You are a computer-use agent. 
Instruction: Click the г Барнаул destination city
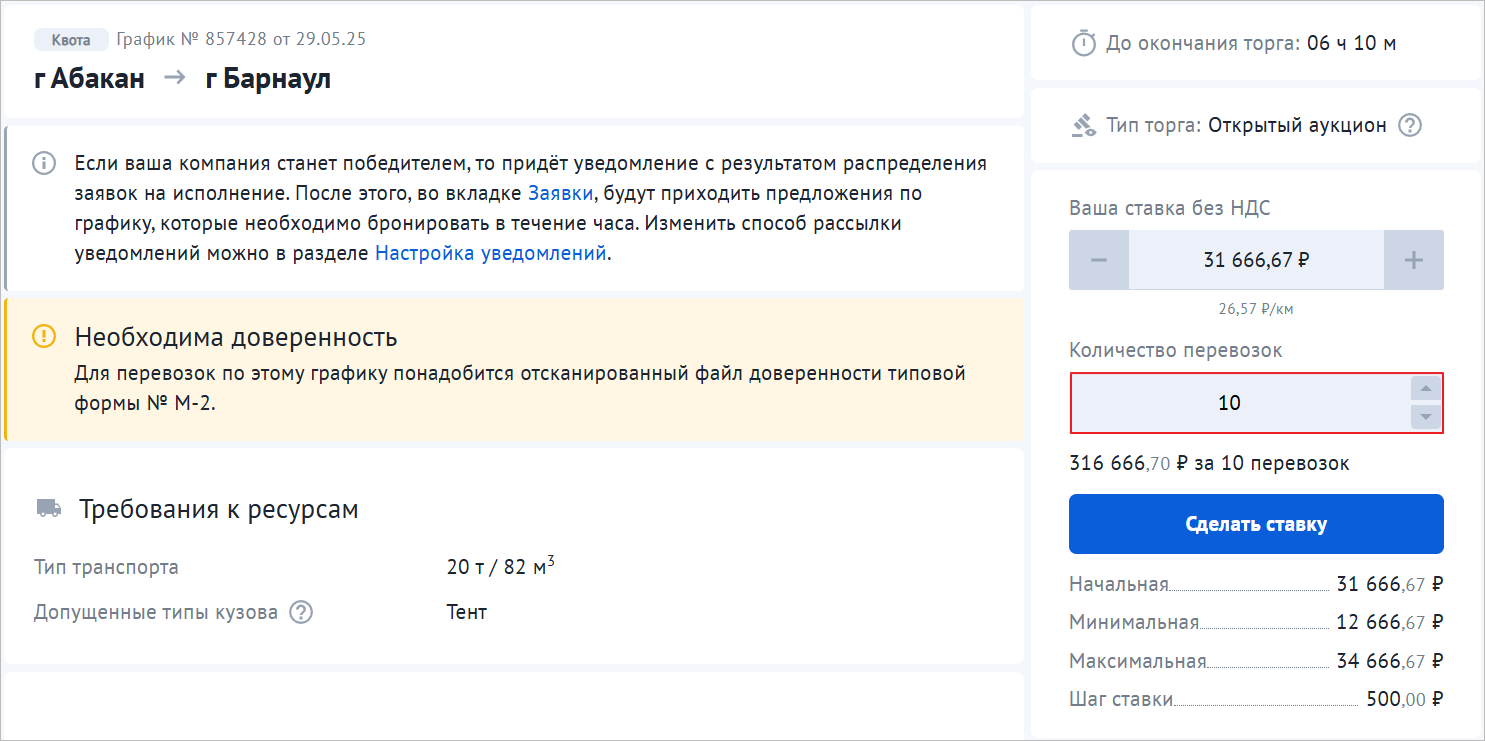click(268, 78)
